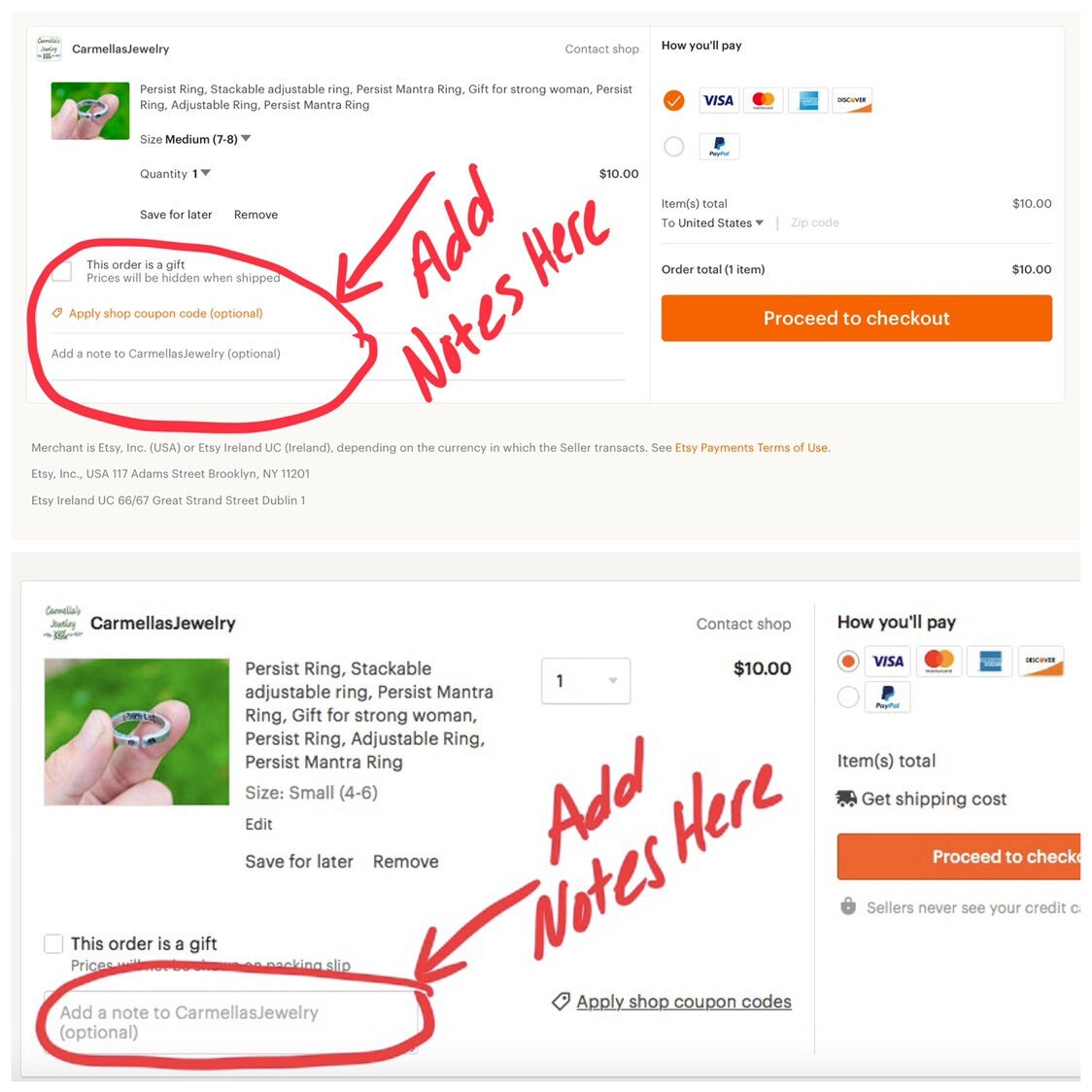Click the Mastercard icon in top payment panel

[x=764, y=100]
